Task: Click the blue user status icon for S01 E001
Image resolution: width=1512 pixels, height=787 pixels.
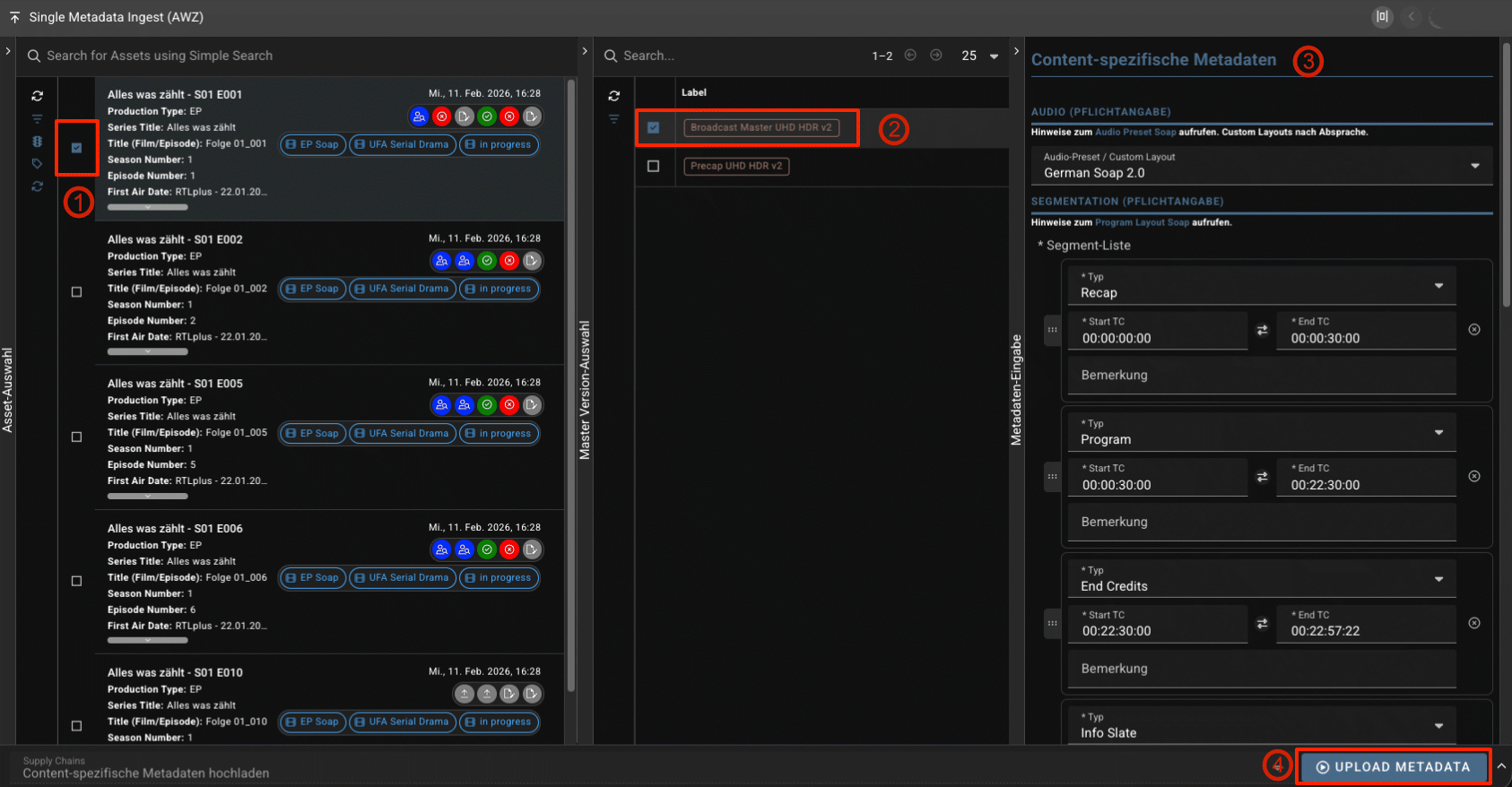Action: pos(419,117)
